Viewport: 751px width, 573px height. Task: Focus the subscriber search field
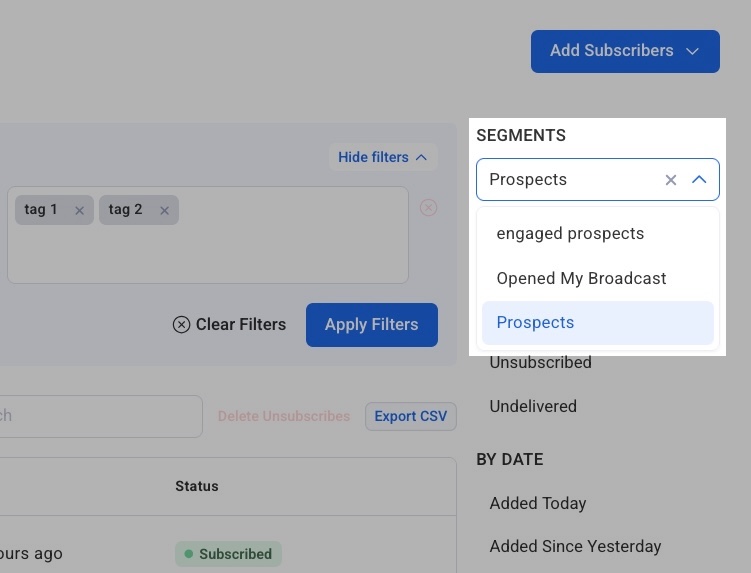click(100, 416)
